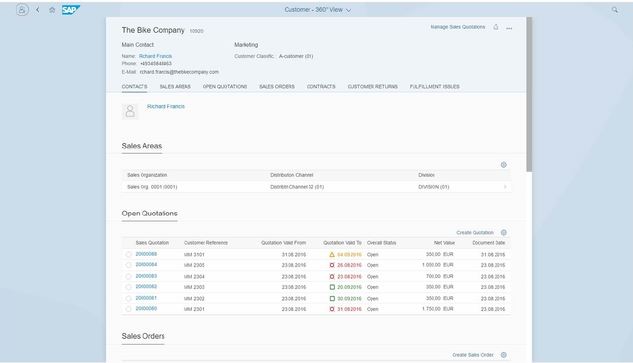The height and width of the screenshot is (363, 633).
Task: Switch to the Fulfillment Issues tab
Action: coord(434,86)
